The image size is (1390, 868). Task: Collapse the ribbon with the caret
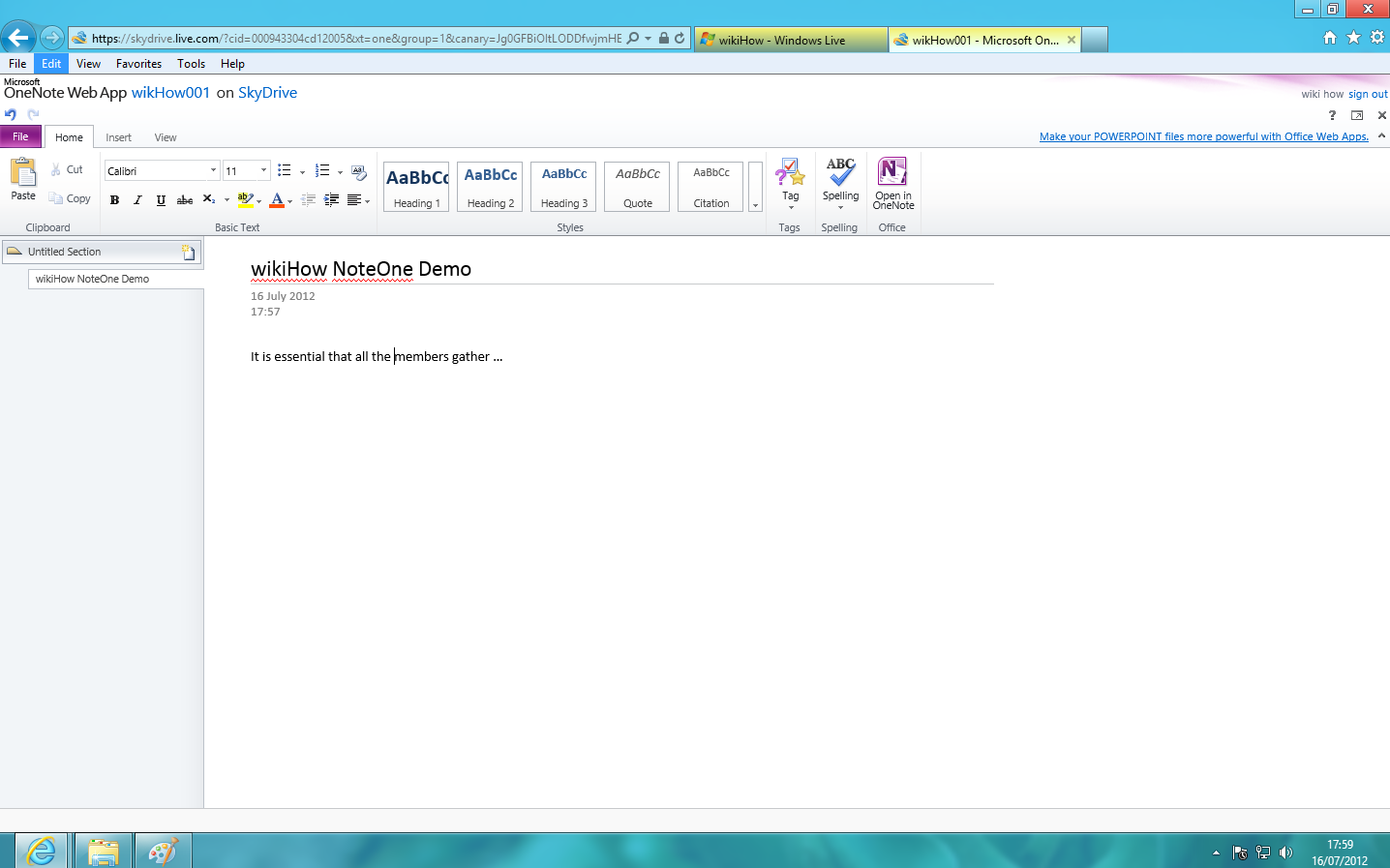tap(1381, 135)
